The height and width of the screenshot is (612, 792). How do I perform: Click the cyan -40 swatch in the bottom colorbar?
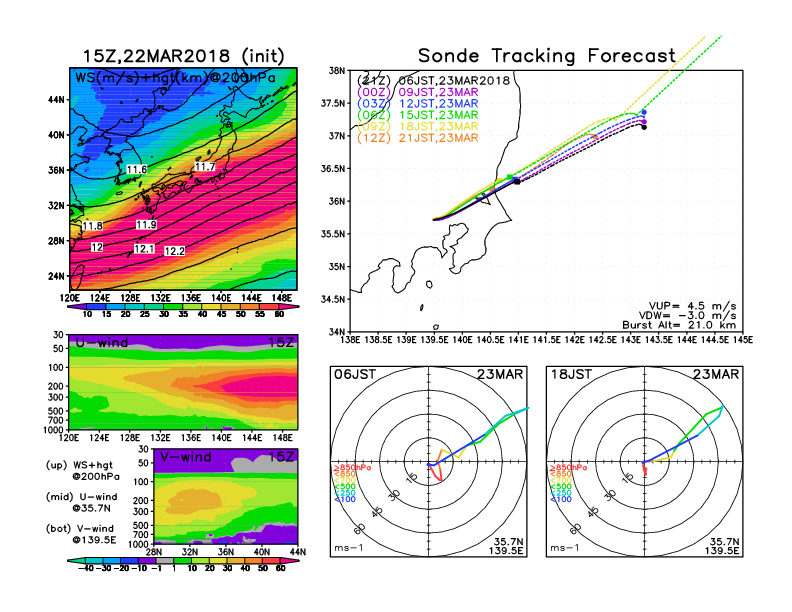[x=75, y=560]
